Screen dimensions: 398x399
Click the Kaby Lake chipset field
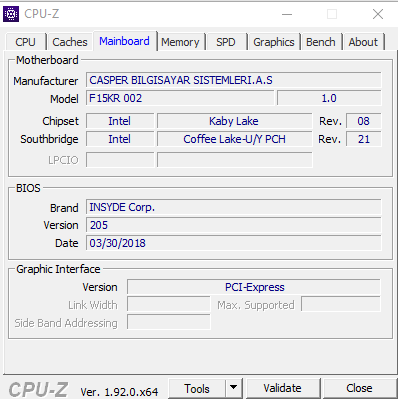click(x=234, y=121)
